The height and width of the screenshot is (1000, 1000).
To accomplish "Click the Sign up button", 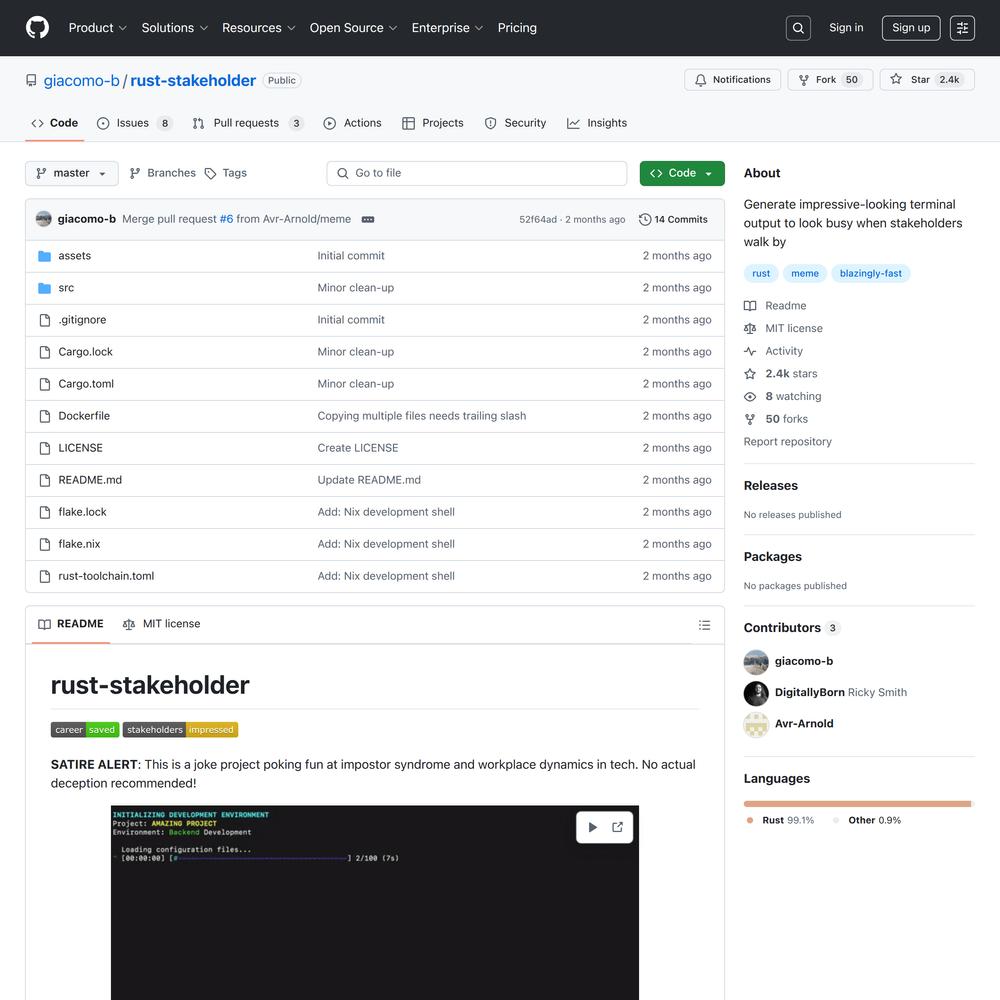I will 911,28.
